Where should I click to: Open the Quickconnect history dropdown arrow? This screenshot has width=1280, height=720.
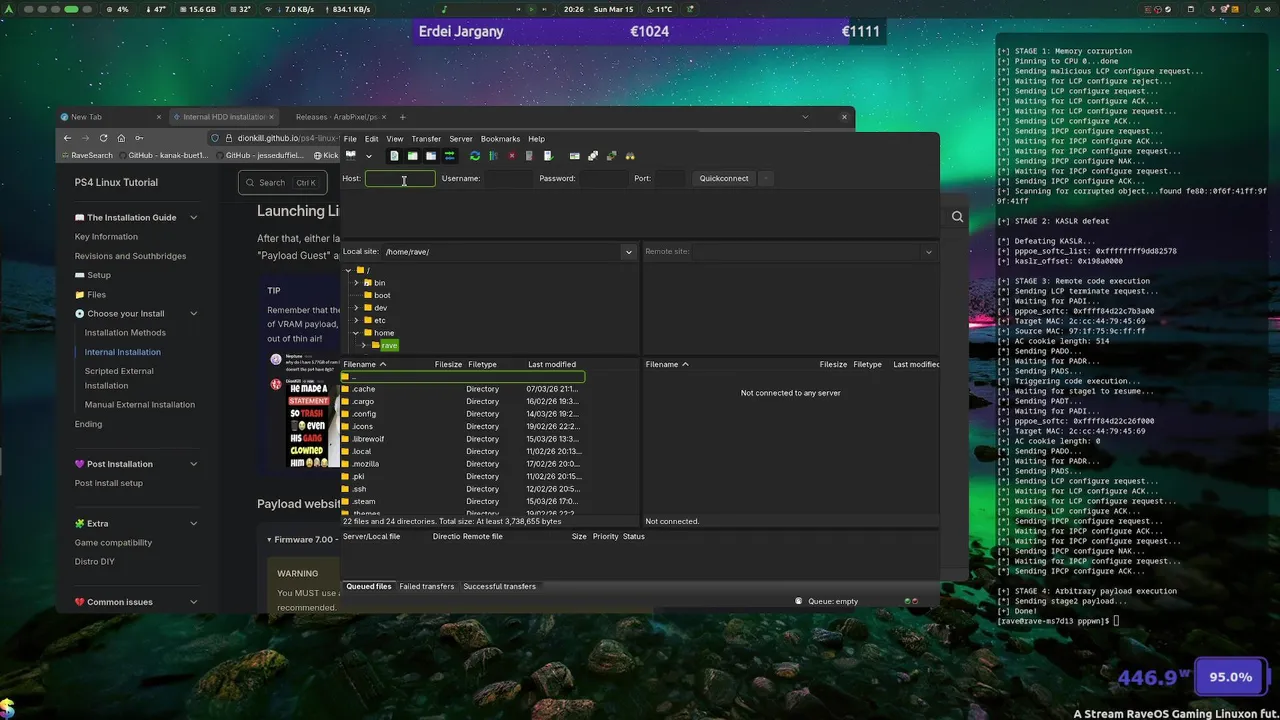point(766,178)
